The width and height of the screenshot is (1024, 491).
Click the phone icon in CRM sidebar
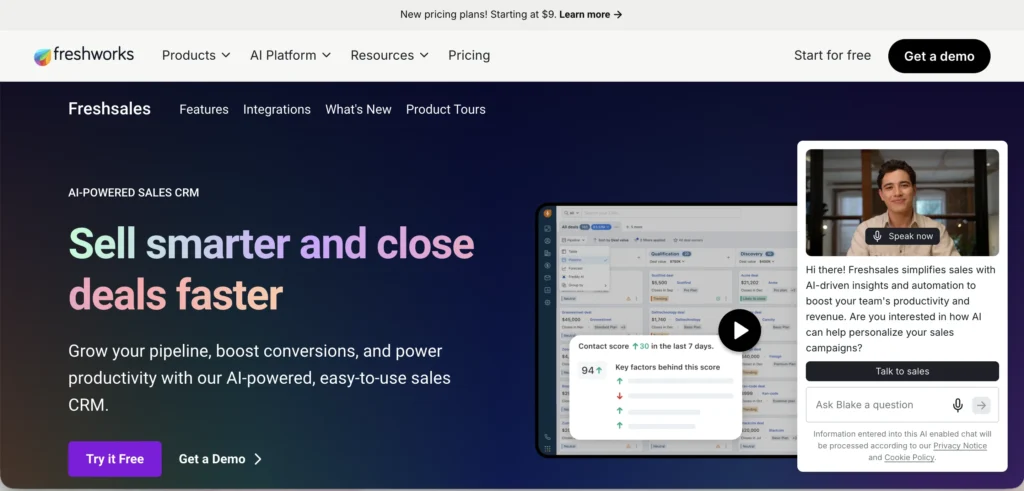pyautogui.click(x=547, y=437)
